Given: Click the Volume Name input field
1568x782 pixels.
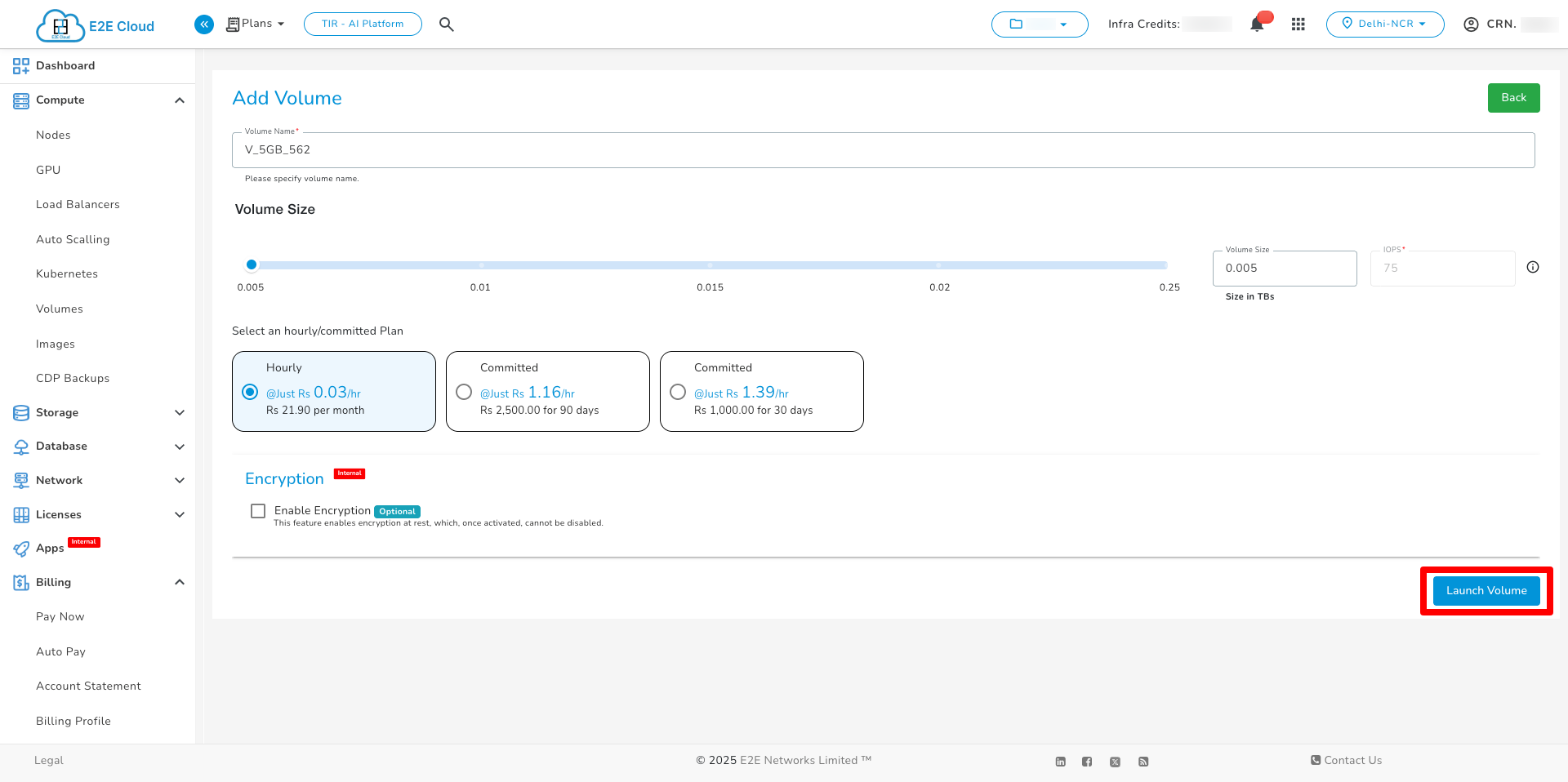Looking at the screenshot, I should point(882,150).
